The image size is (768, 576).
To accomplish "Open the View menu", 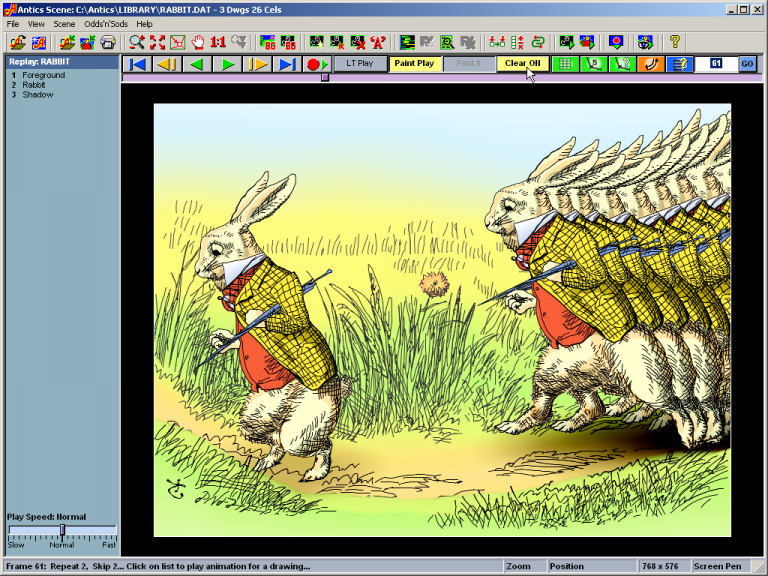I will pyautogui.click(x=36, y=24).
